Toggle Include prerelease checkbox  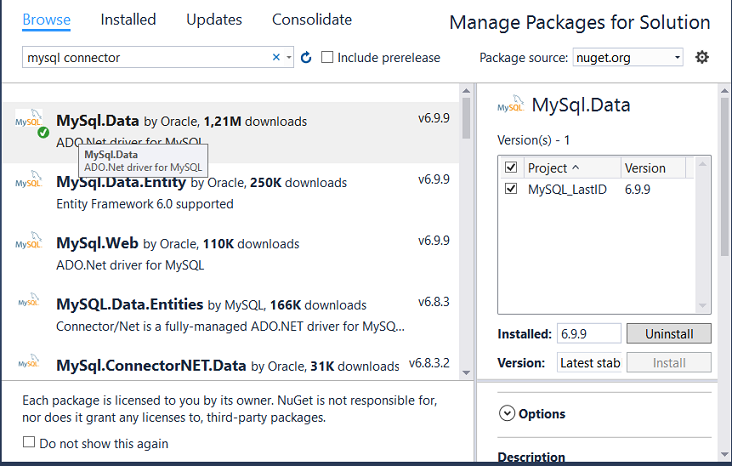click(327, 57)
